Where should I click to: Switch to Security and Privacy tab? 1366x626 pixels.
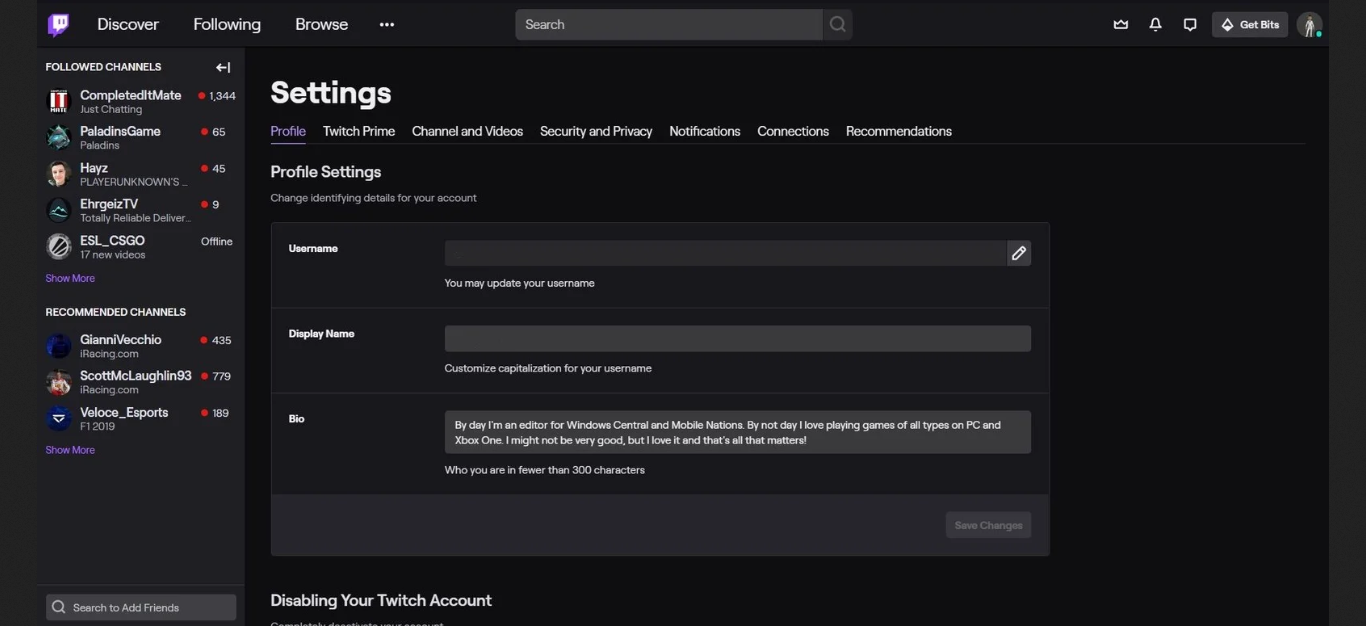point(596,131)
